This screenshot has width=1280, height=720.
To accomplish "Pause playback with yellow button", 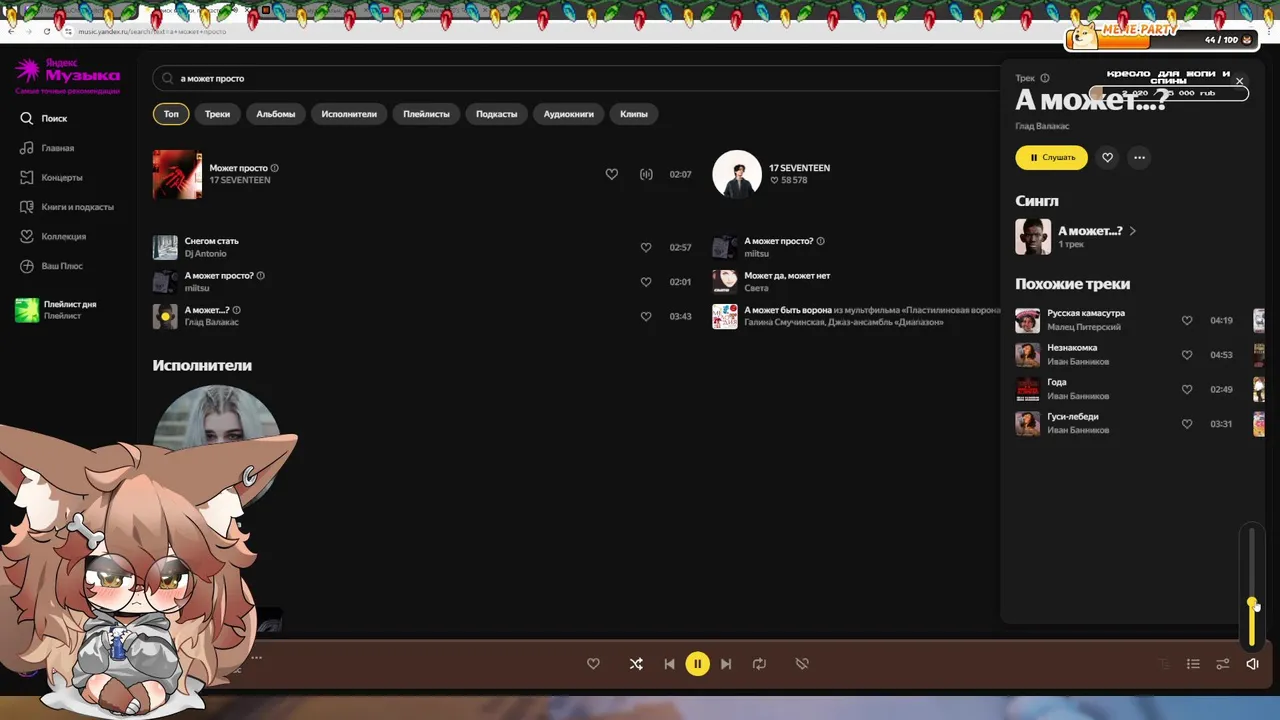I will (x=698, y=664).
